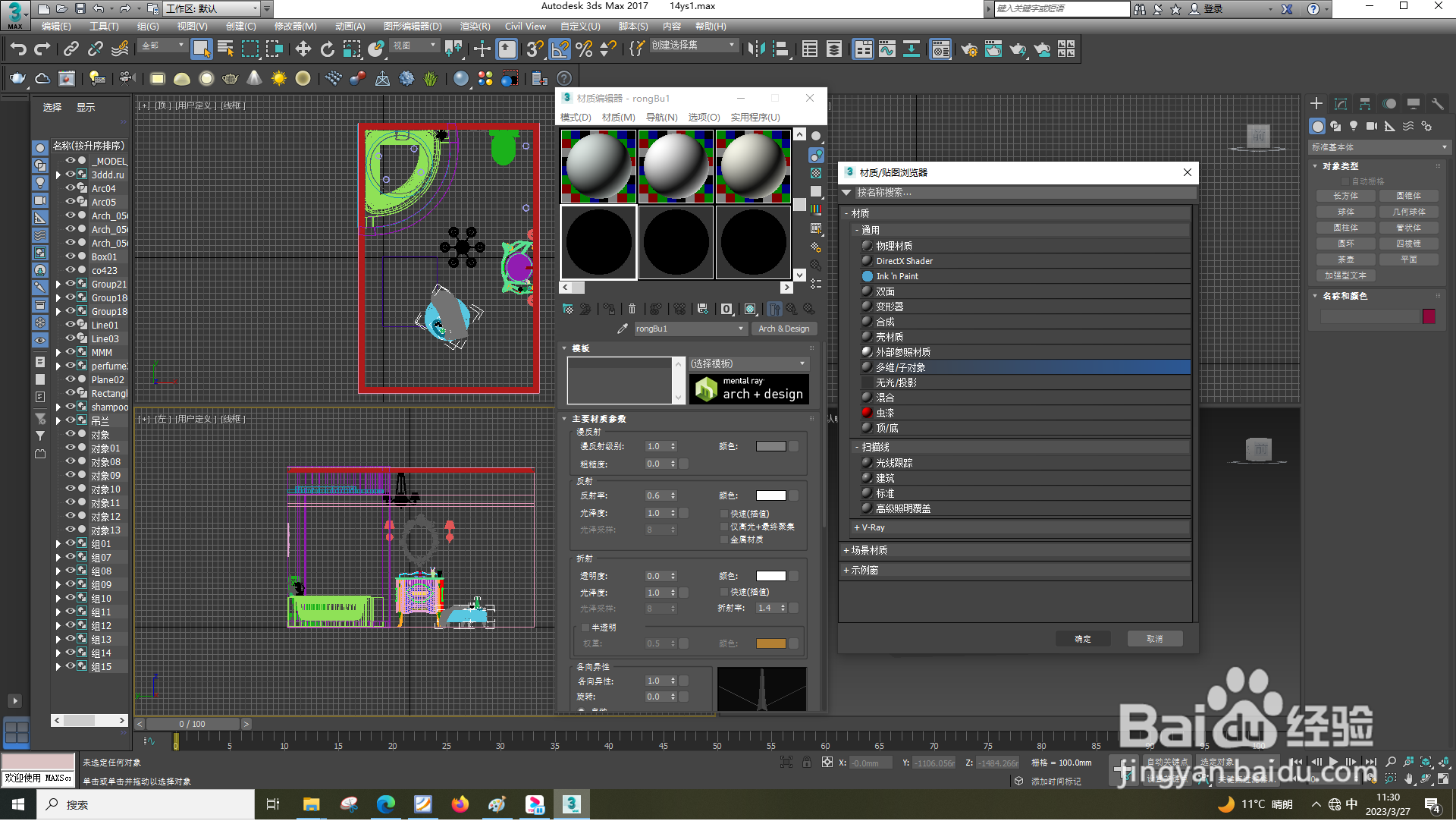Viewport: 1456px width, 821px height.
Task: Toggle the Angle Snap tool
Action: [x=560, y=49]
